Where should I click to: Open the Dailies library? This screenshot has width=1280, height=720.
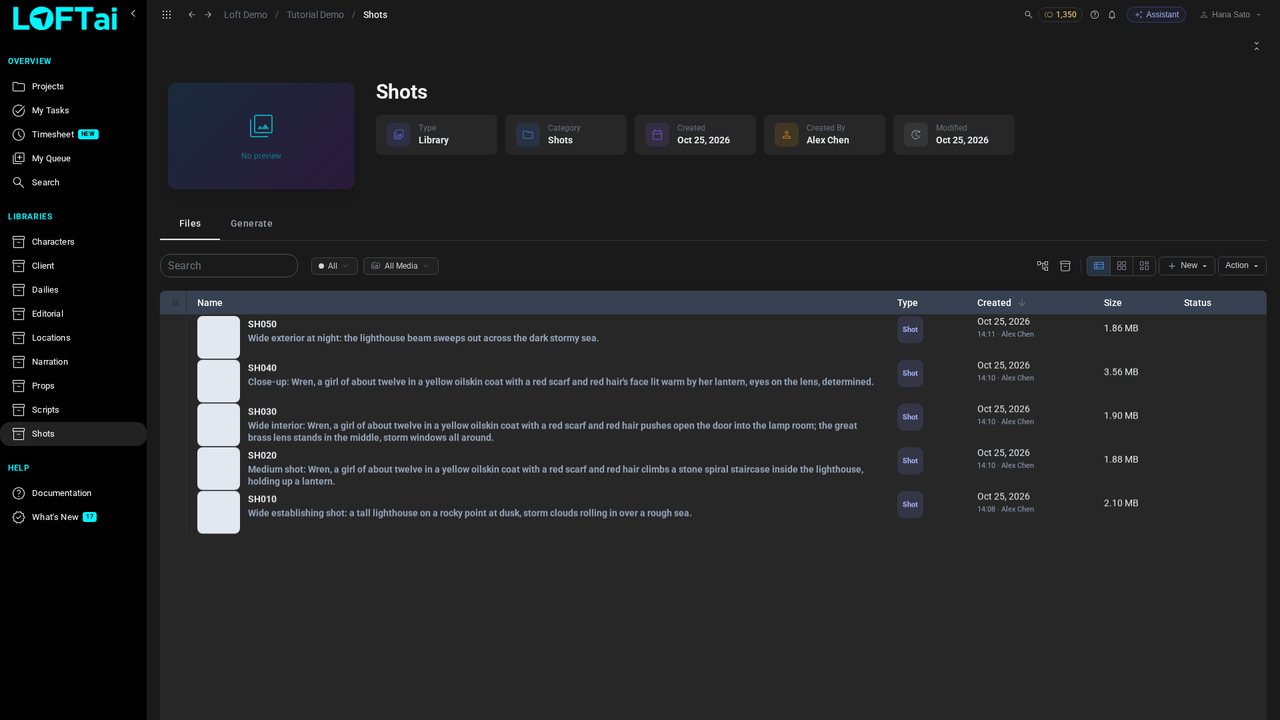tap(73, 290)
